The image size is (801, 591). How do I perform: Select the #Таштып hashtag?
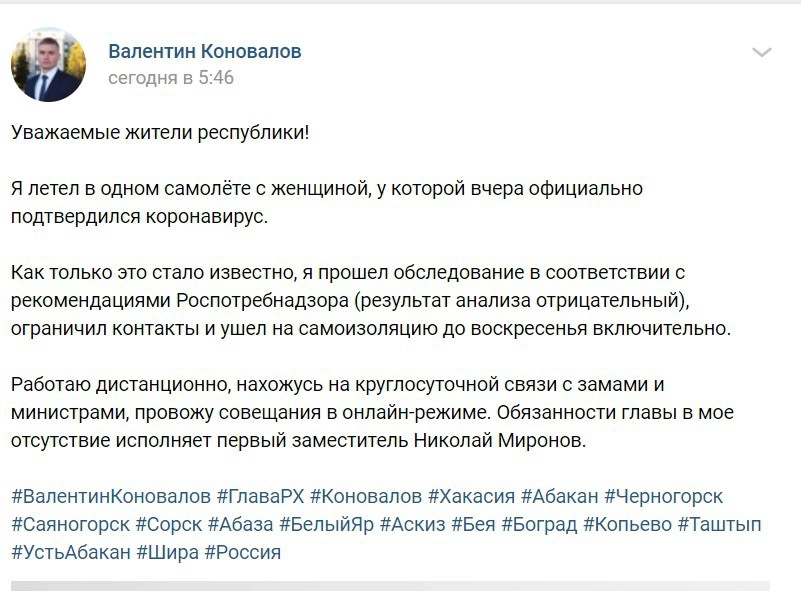(x=719, y=524)
